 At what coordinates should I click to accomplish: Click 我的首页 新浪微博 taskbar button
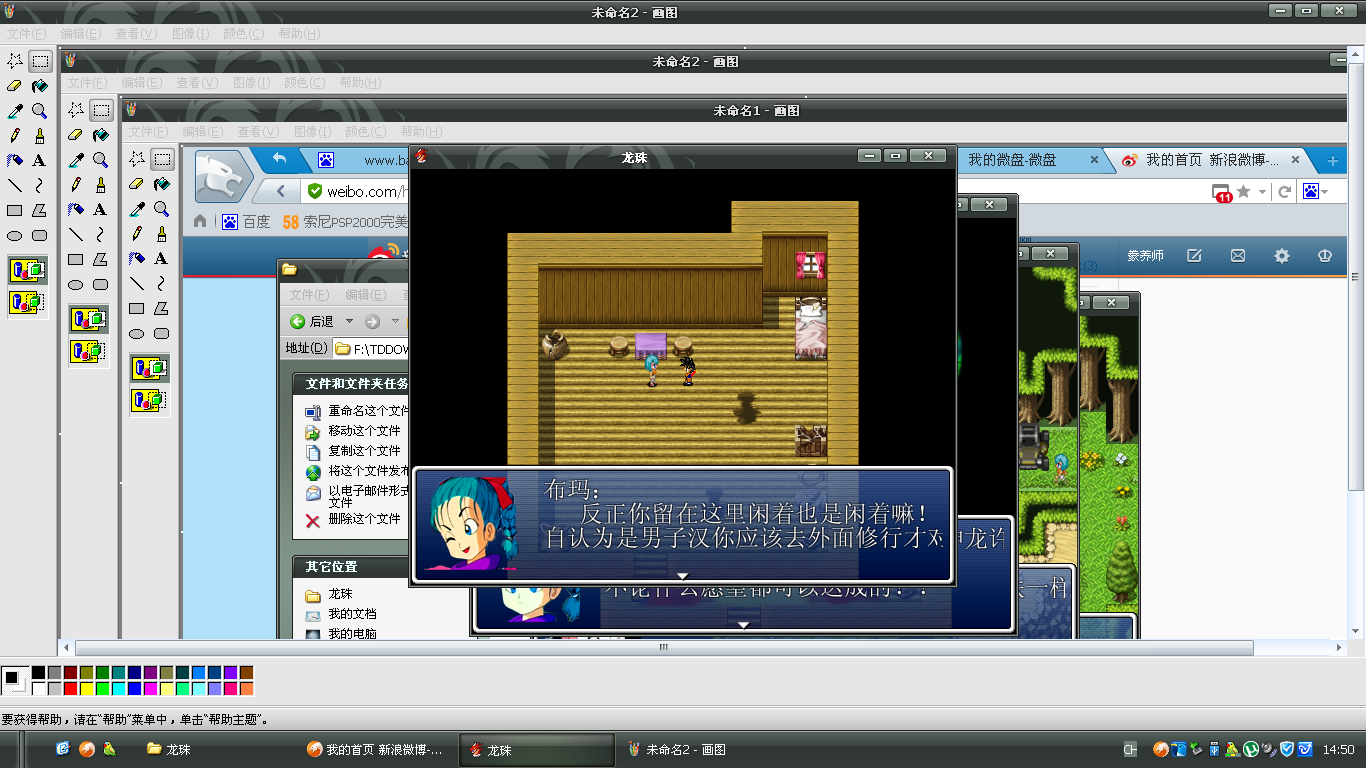pyautogui.click(x=376, y=749)
